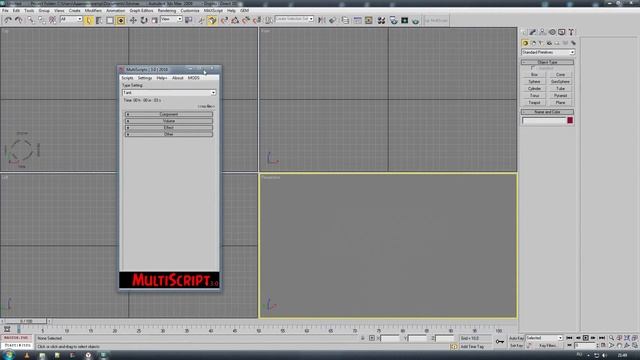Select Geometry category icon in Create panel

[525, 43]
